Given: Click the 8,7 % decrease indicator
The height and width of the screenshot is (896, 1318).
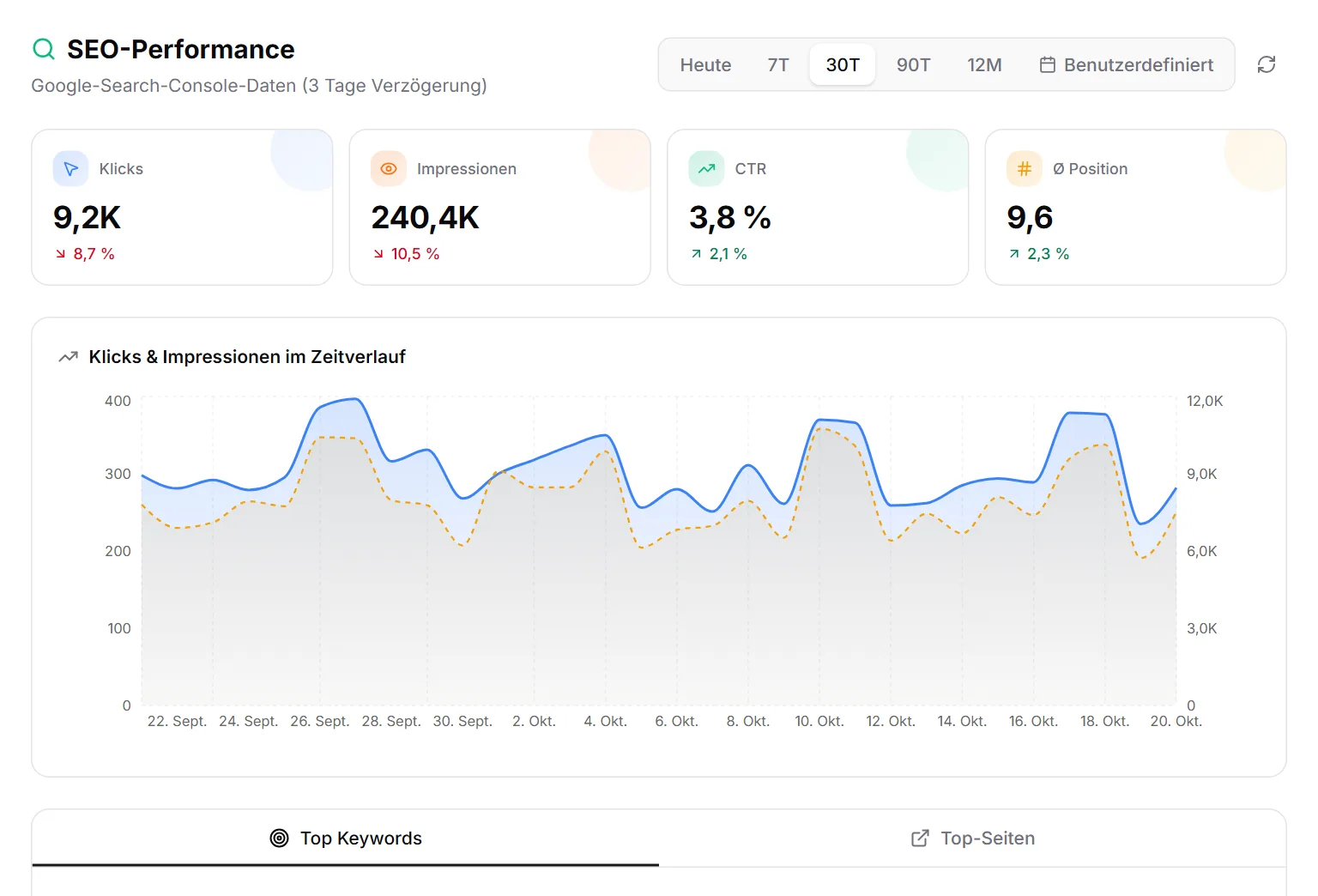Looking at the screenshot, I should tap(85, 254).
